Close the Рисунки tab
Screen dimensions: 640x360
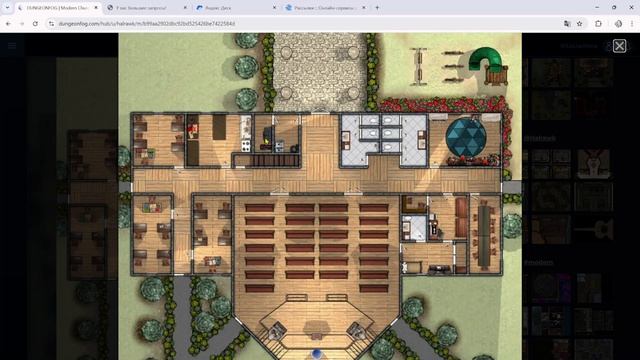pos(364,8)
